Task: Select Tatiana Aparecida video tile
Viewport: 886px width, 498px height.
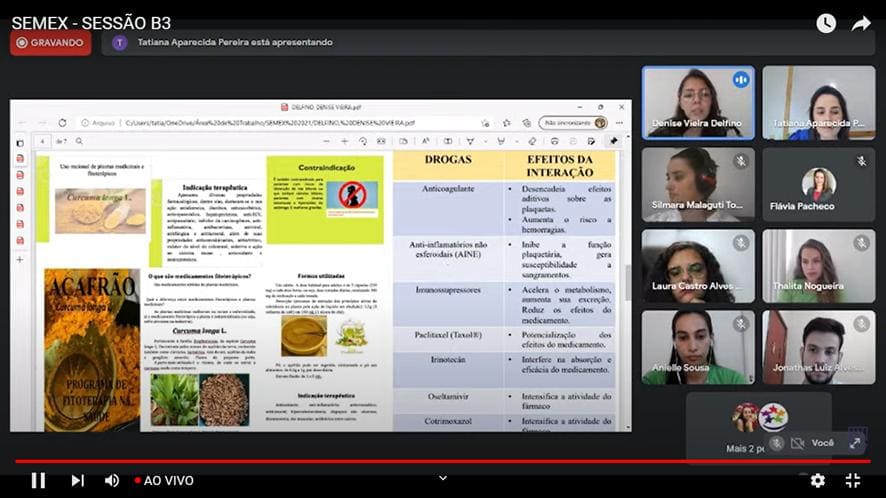Action: point(819,103)
